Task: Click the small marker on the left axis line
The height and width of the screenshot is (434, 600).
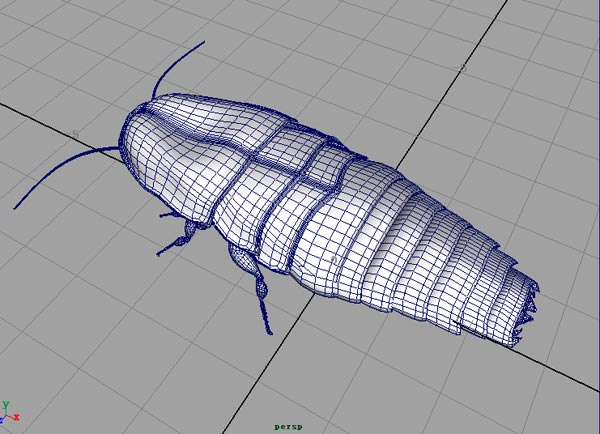Action: [x=77, y=133]
